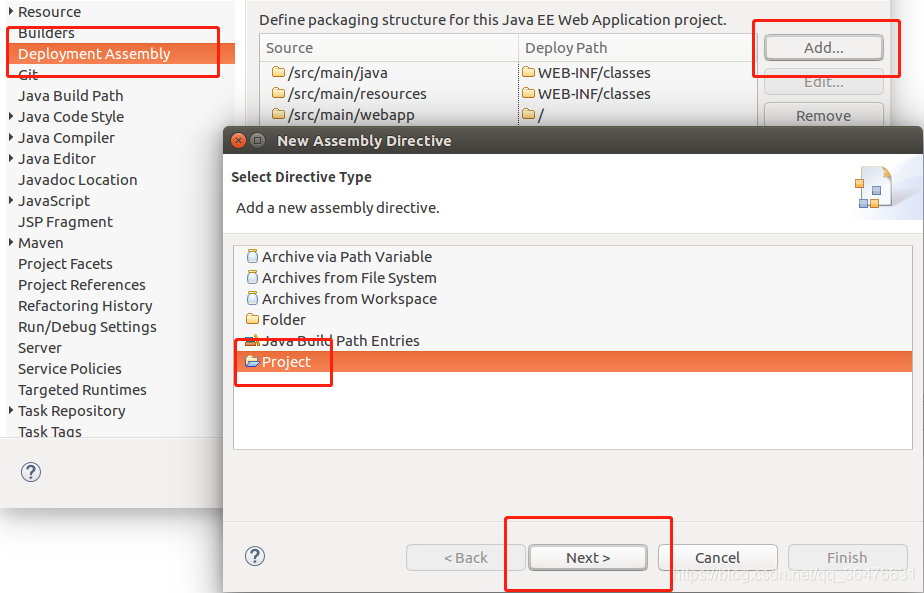Select the Archive via Path Variable jar icon

coord(252,256)
